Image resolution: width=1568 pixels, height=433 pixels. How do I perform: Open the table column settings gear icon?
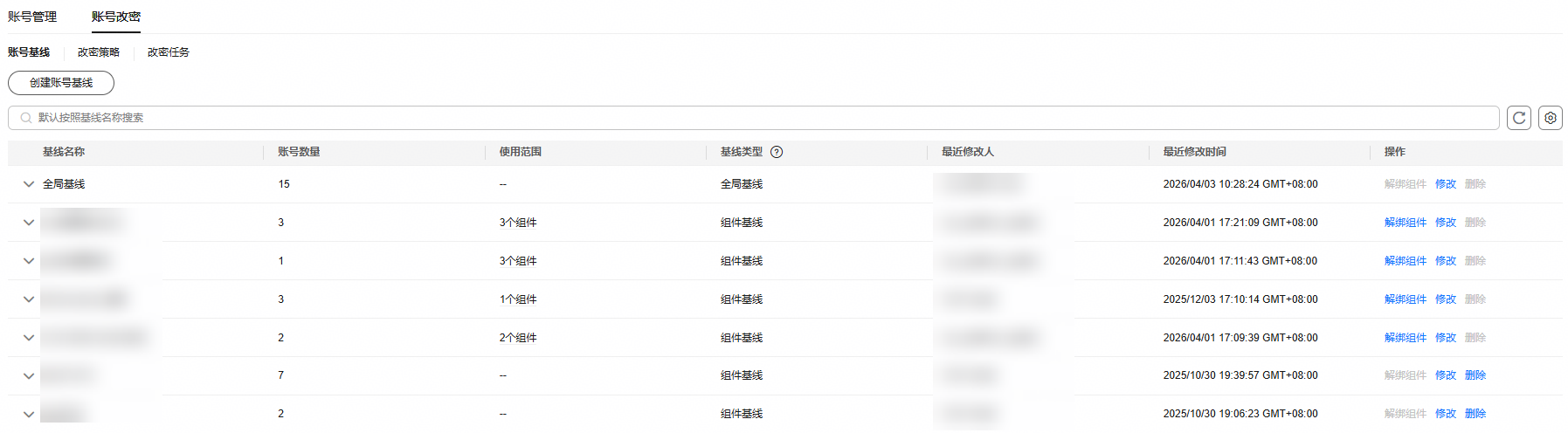[x=1551, y=118]
